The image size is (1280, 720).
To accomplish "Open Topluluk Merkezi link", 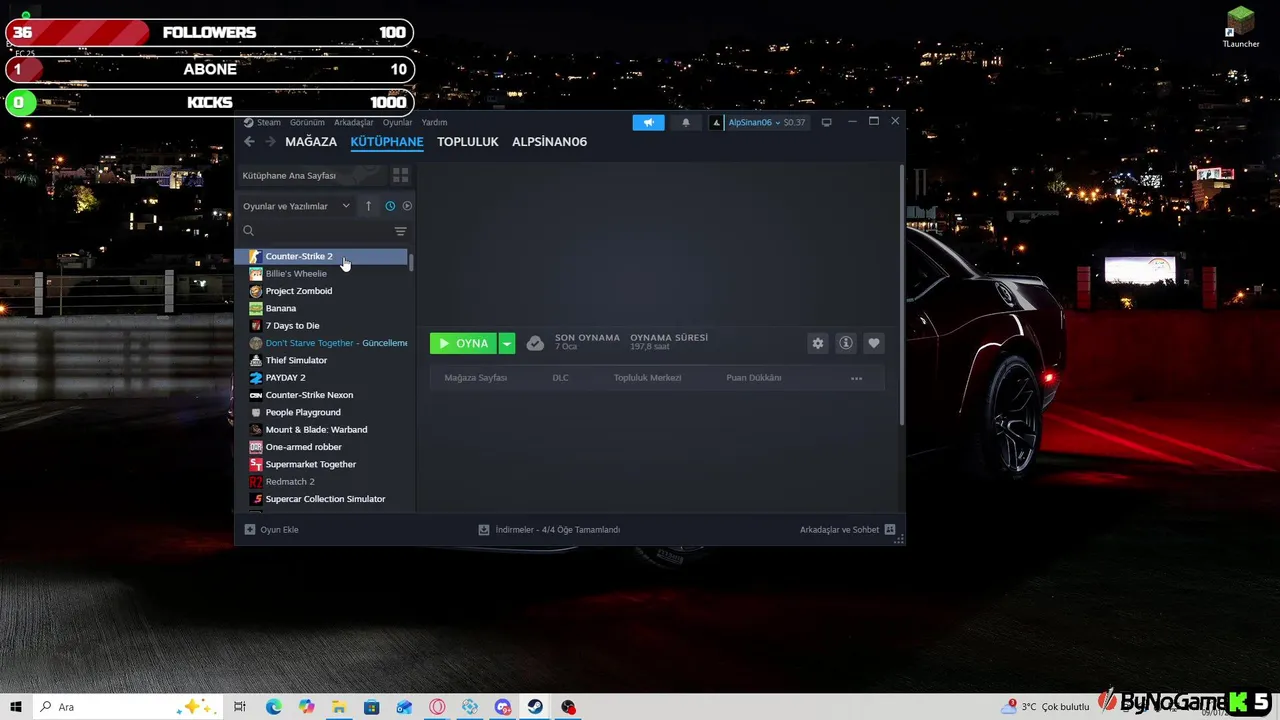I will (x=647, y=378).
